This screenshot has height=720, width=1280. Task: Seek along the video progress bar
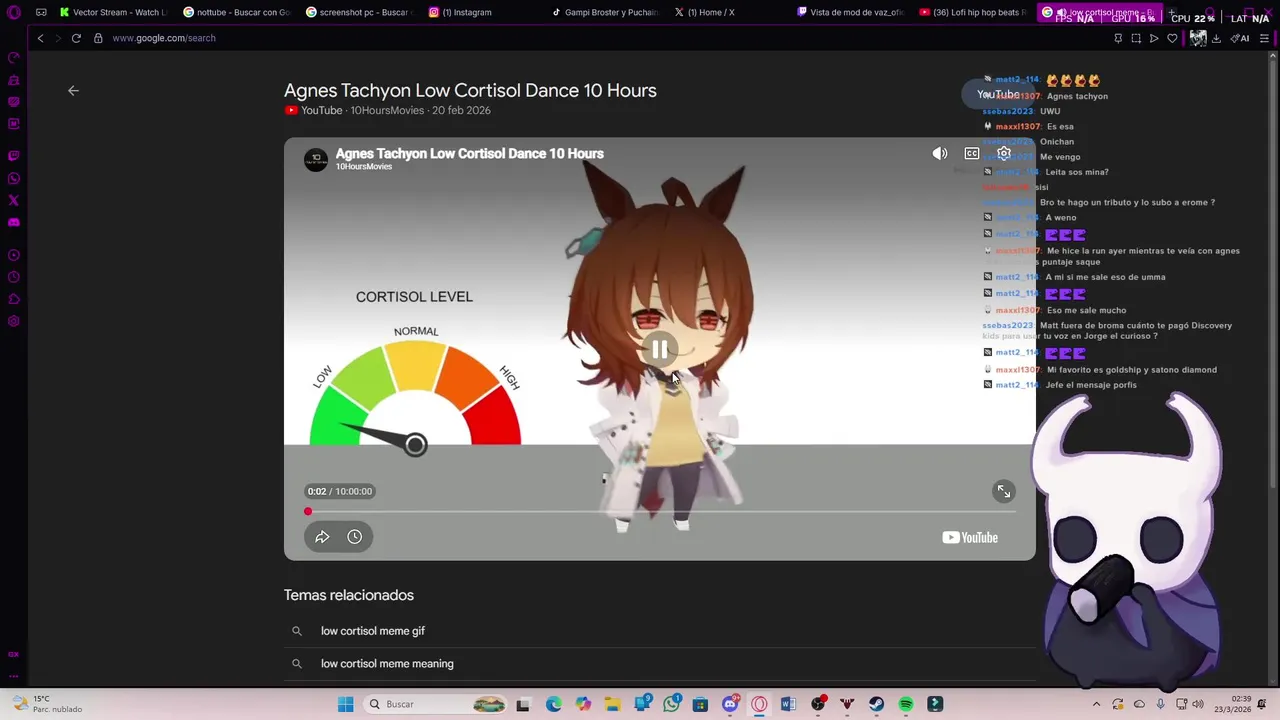coord(660,511)
